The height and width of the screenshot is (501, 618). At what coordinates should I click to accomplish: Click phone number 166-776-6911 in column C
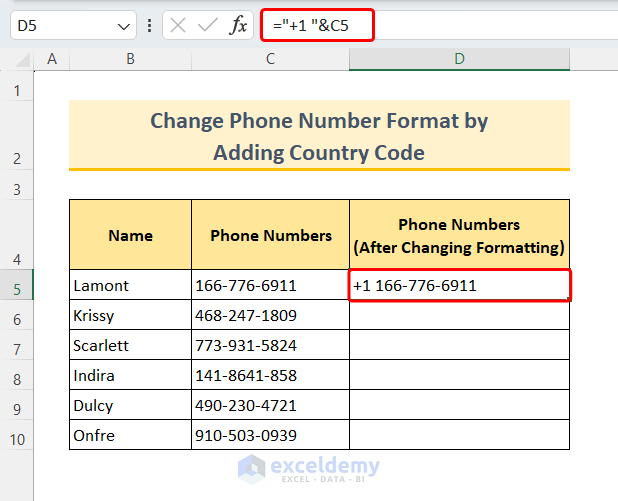[x=270, y=285]
